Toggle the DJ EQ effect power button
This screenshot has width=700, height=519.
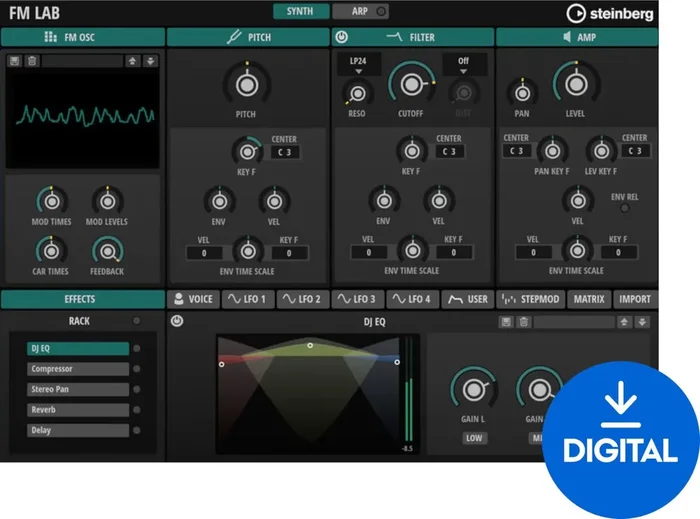pyautogui.click(x=177, y=321)
